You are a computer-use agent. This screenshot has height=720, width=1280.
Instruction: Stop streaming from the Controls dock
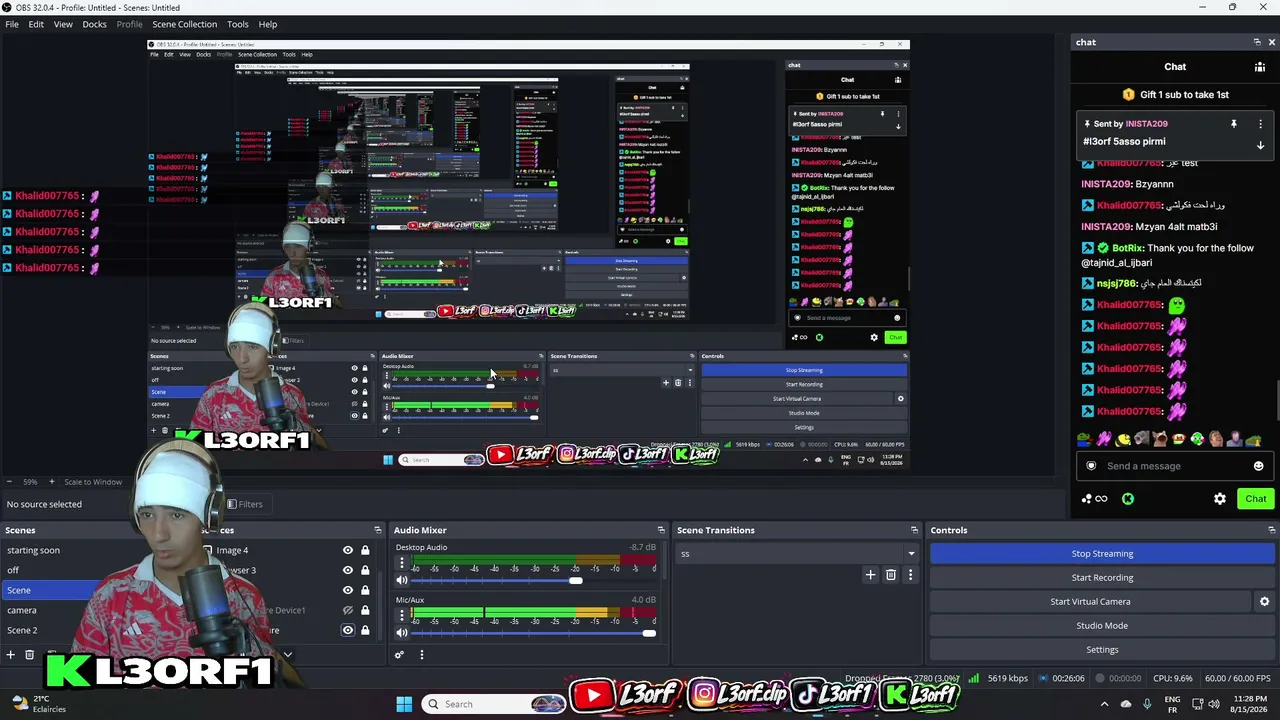(x=1102, y=554)
